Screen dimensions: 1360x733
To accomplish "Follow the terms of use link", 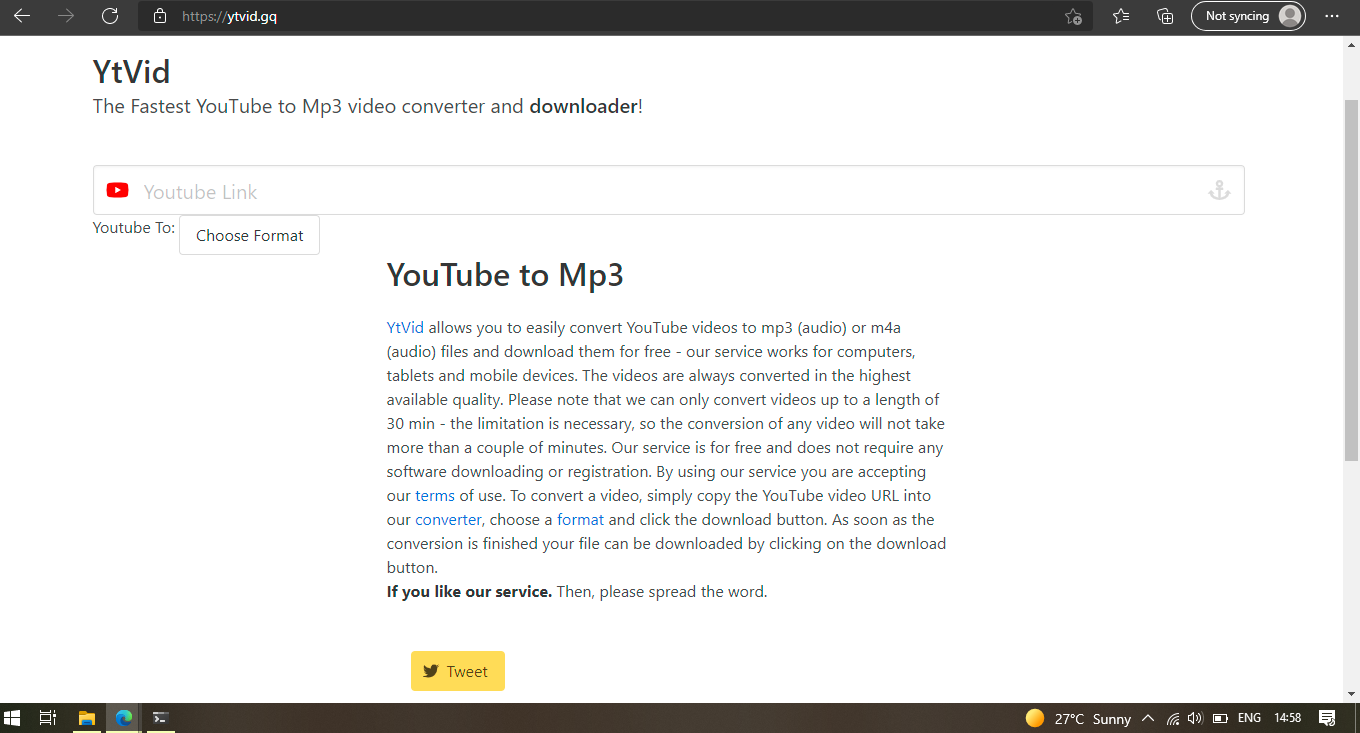I will click(x=435, y=495).
